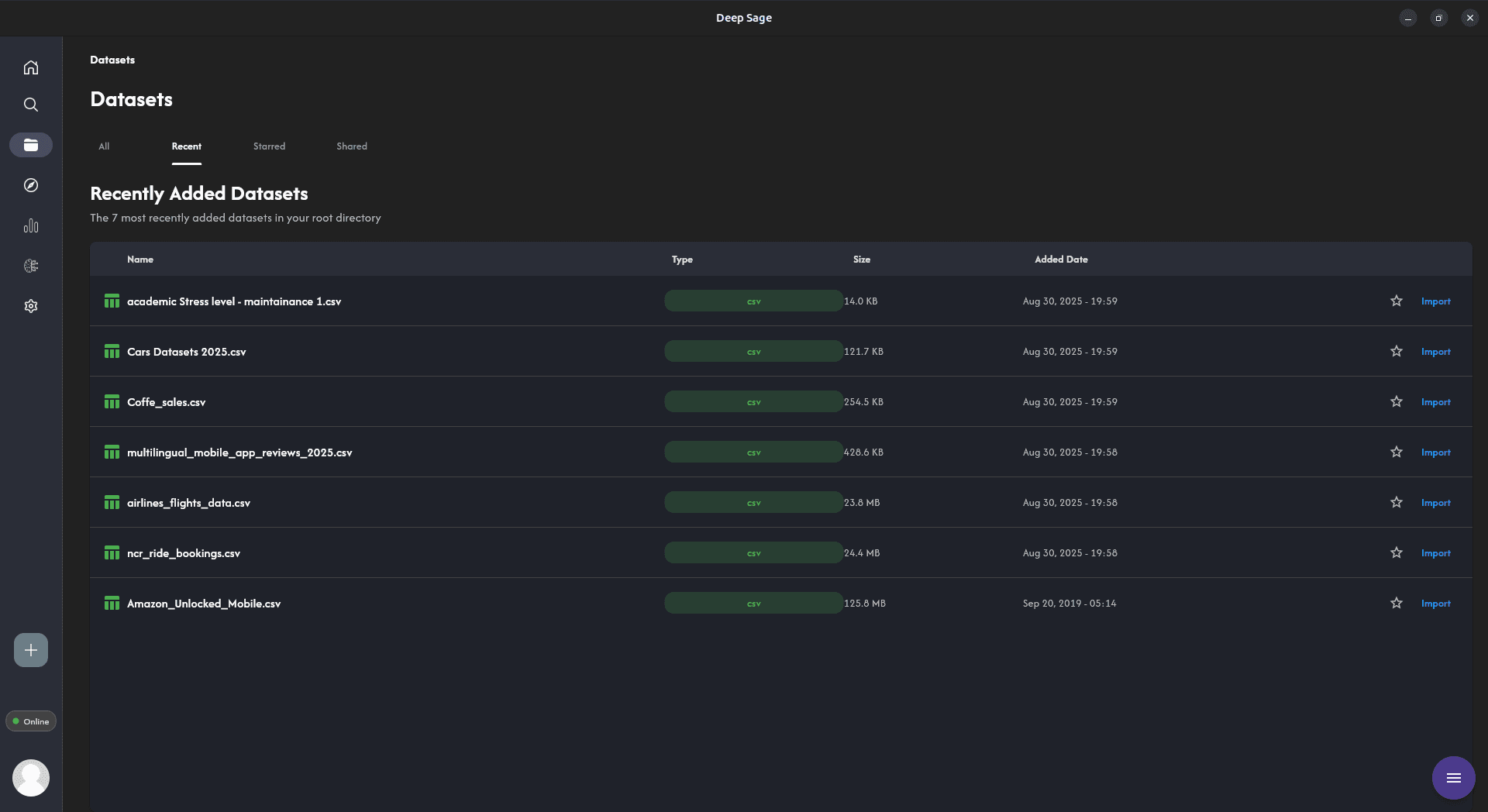The height and width of the screenshot is (812, 1488).
Task: Open the Home page from sidebar
Action: point(31,67)
